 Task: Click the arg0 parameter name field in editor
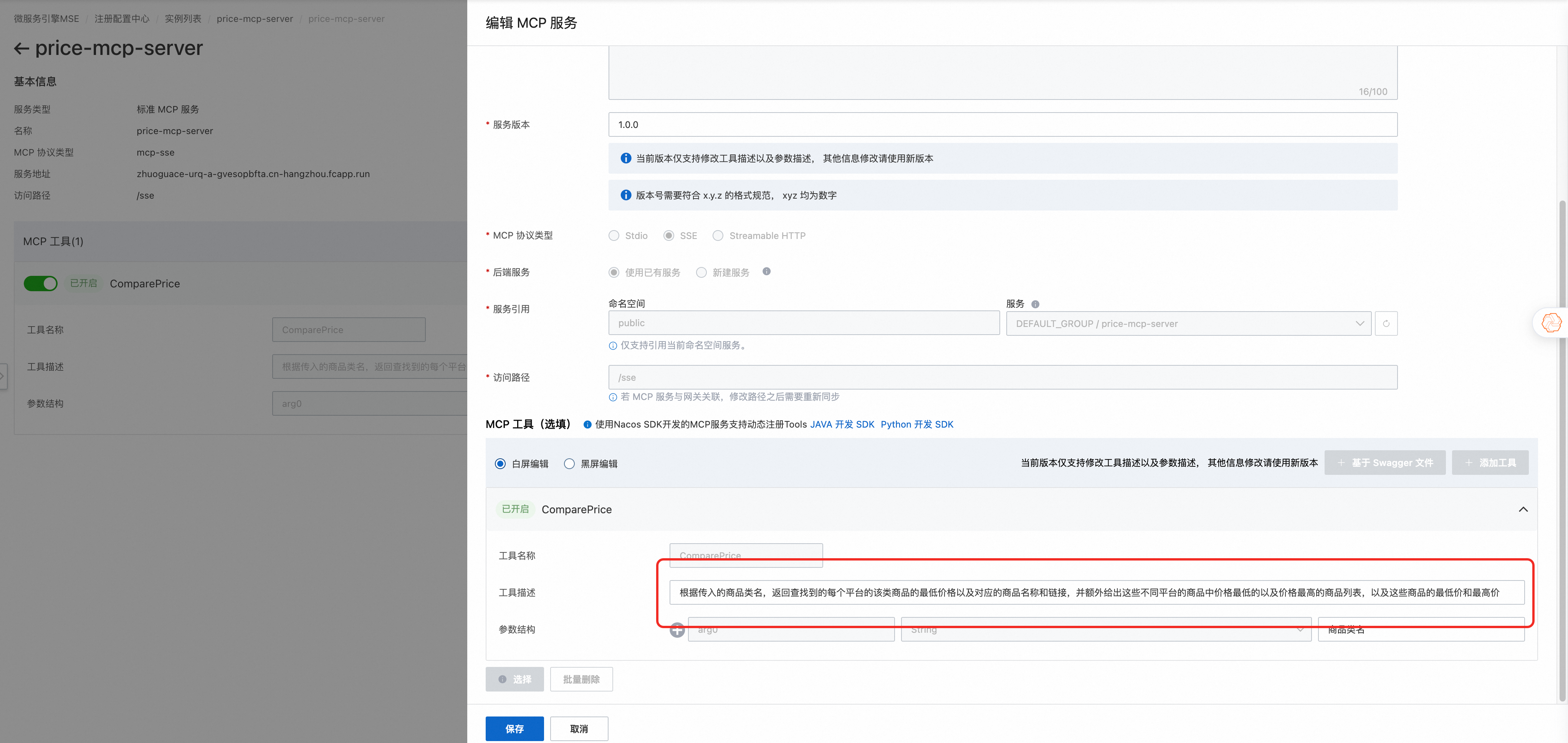[x=791, y=630]
